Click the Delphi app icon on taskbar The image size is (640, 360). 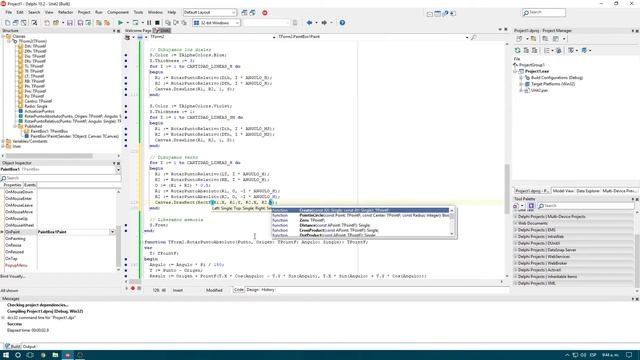68,355
